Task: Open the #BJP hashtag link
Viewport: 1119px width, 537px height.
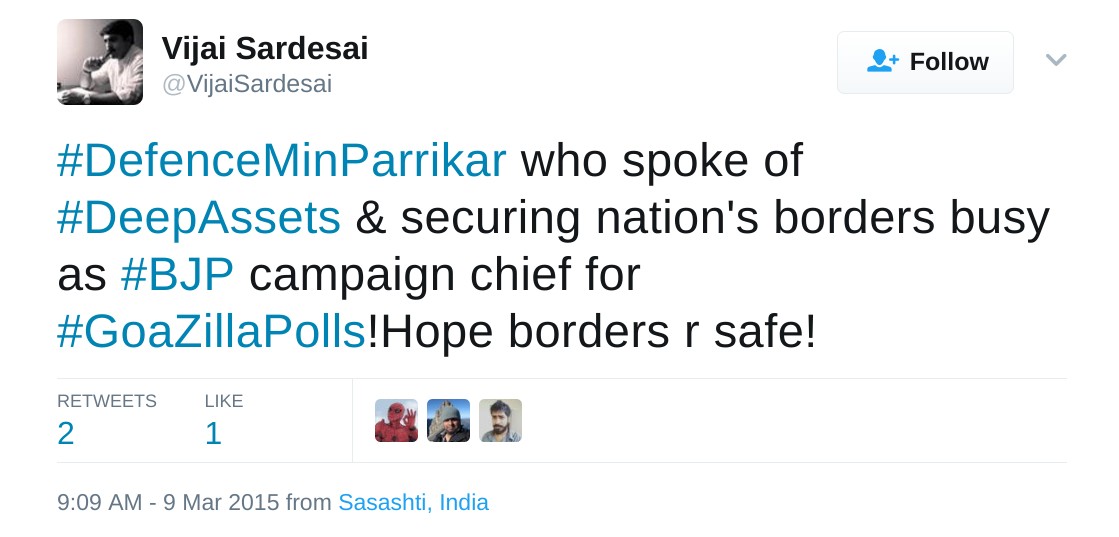Action: 178,276
